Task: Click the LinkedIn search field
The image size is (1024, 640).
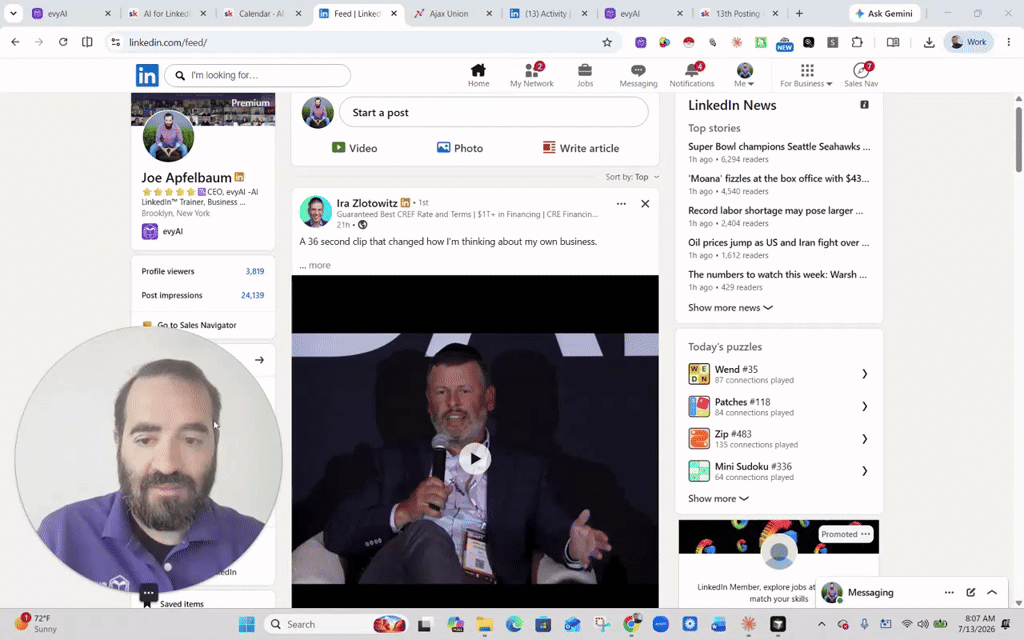Action: (257, 75)
